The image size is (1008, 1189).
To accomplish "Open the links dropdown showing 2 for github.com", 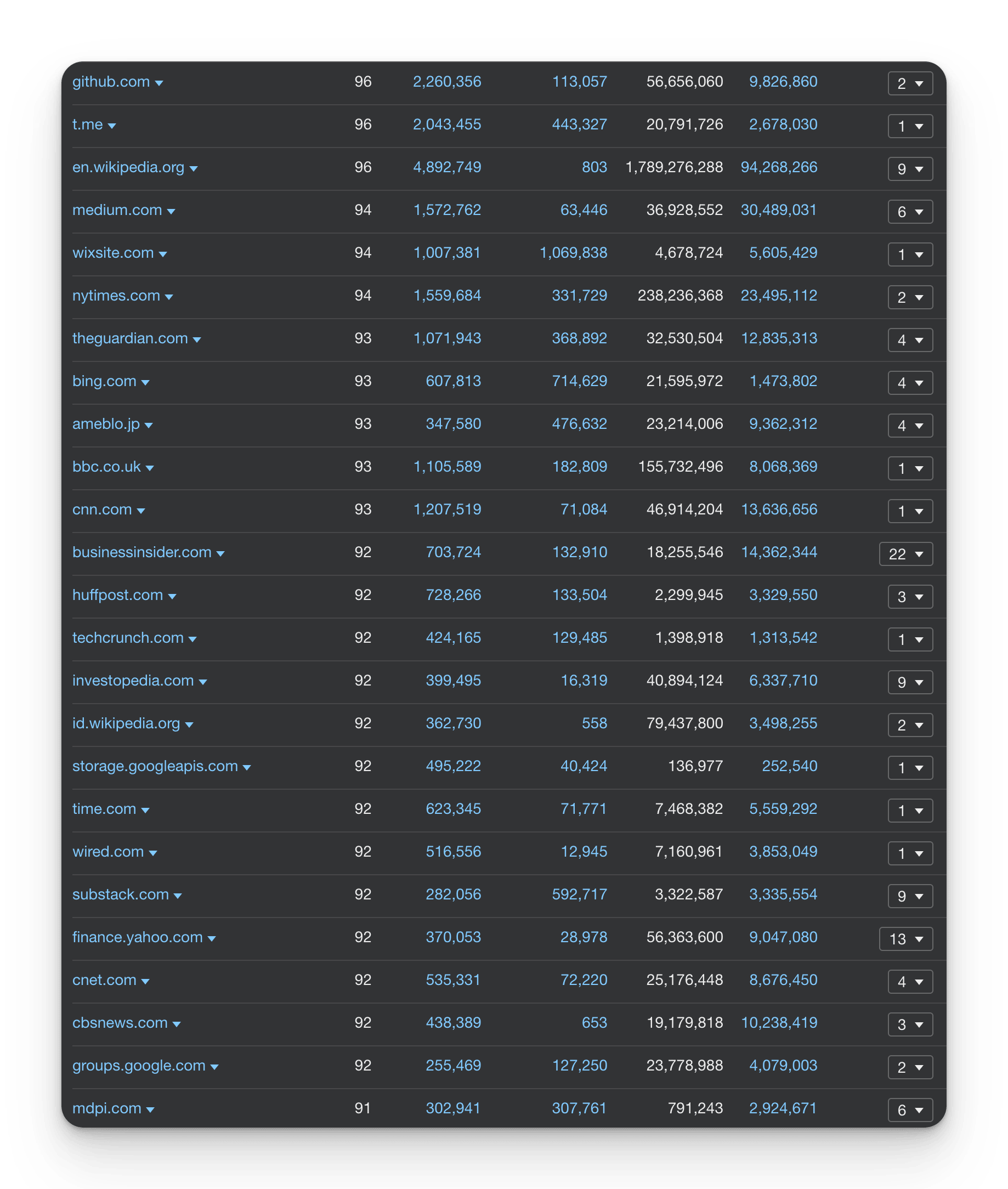I will (x=910, y=83).
